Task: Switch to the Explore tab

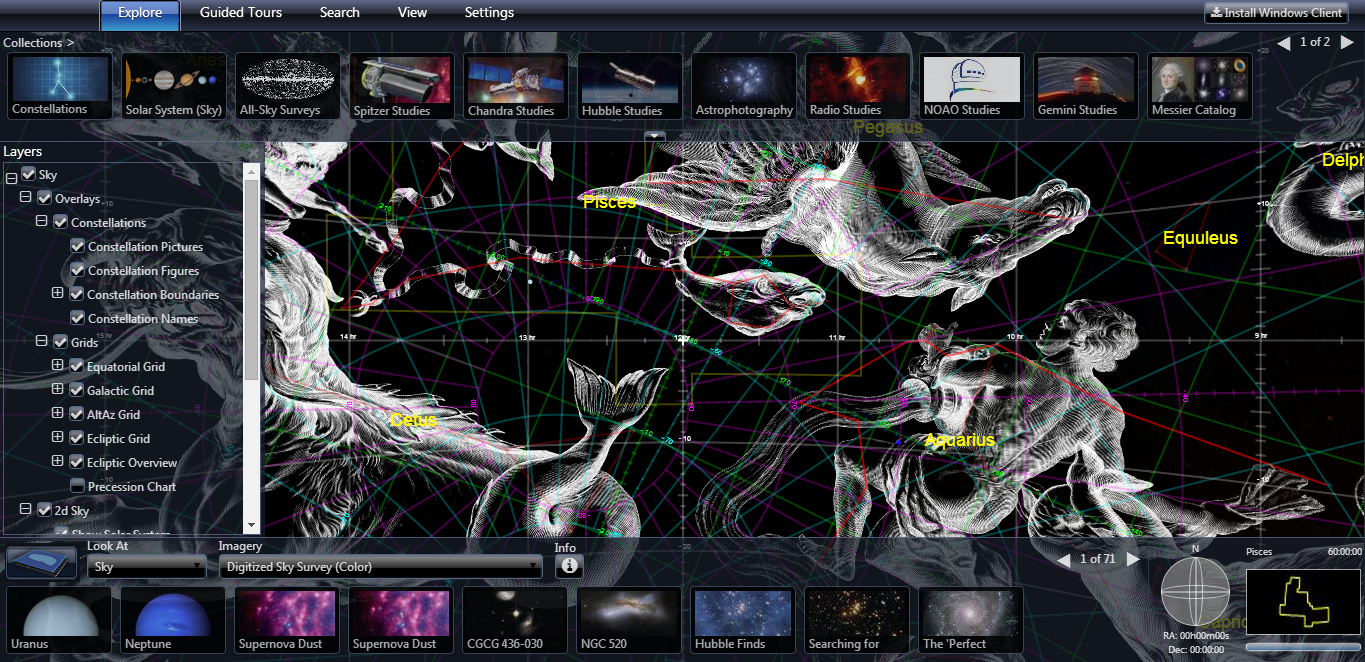Action: (140, 14)
